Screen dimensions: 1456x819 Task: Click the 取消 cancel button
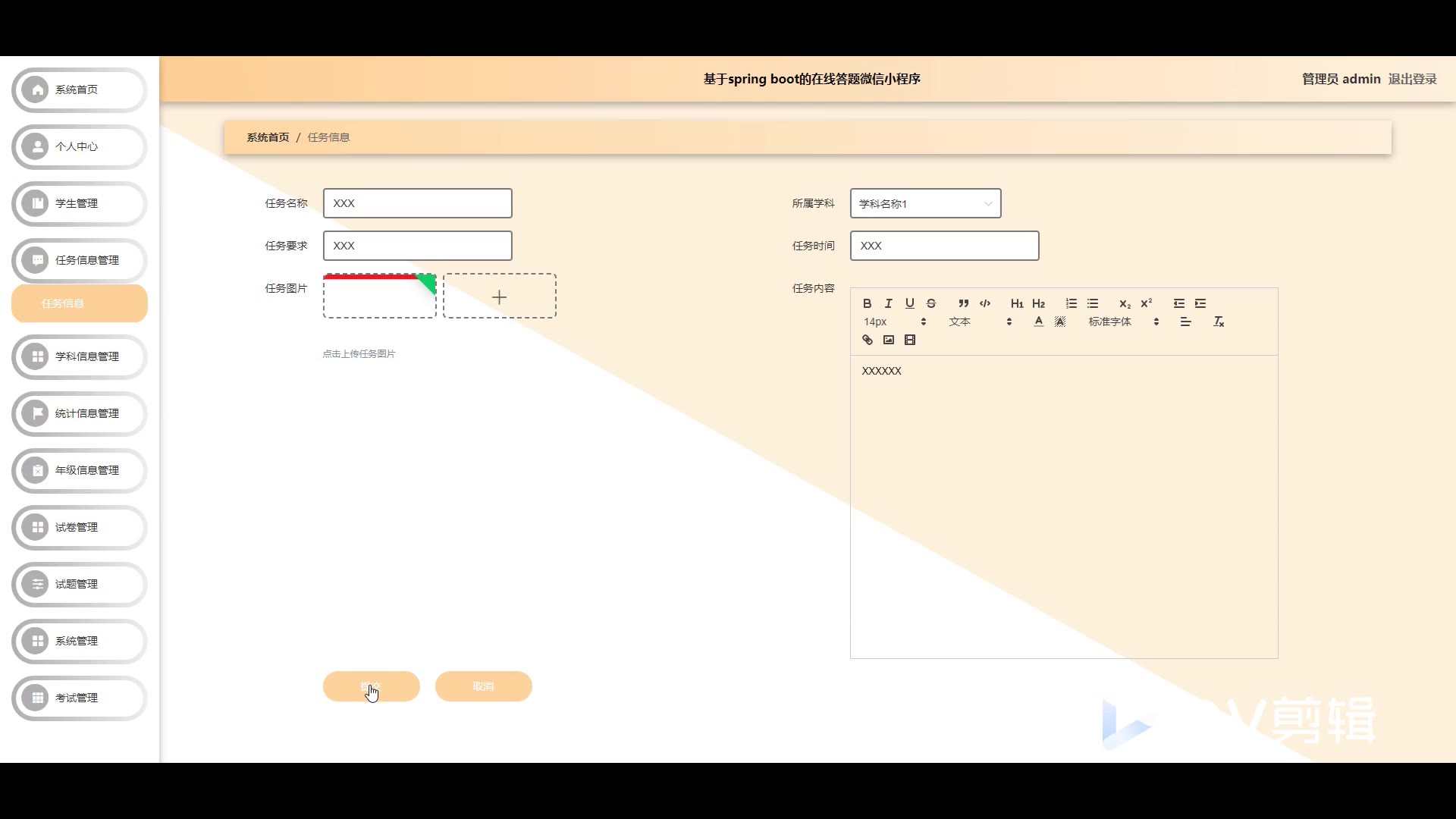coord(483,686)
